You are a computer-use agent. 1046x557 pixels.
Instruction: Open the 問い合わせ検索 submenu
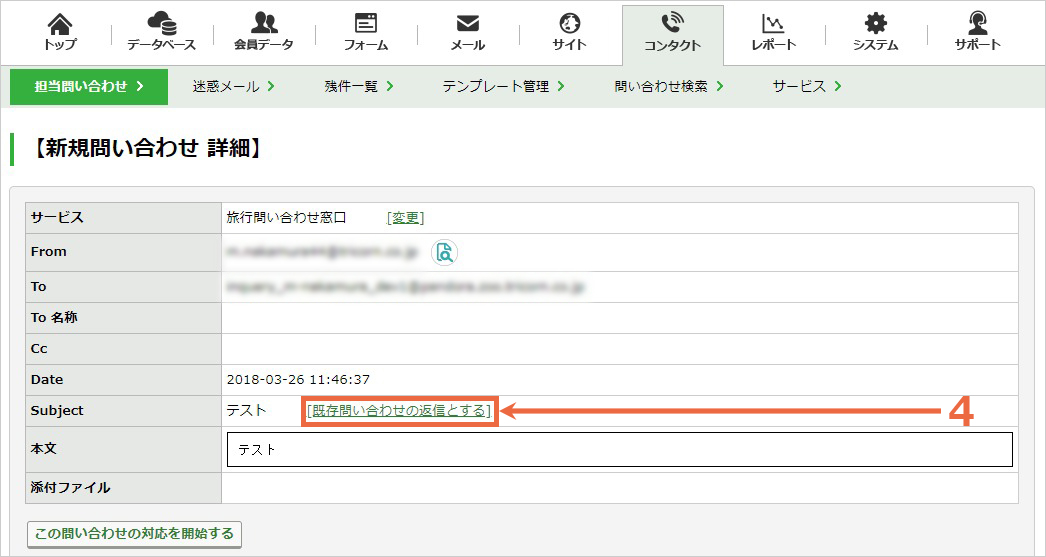(x=669, y=87)
